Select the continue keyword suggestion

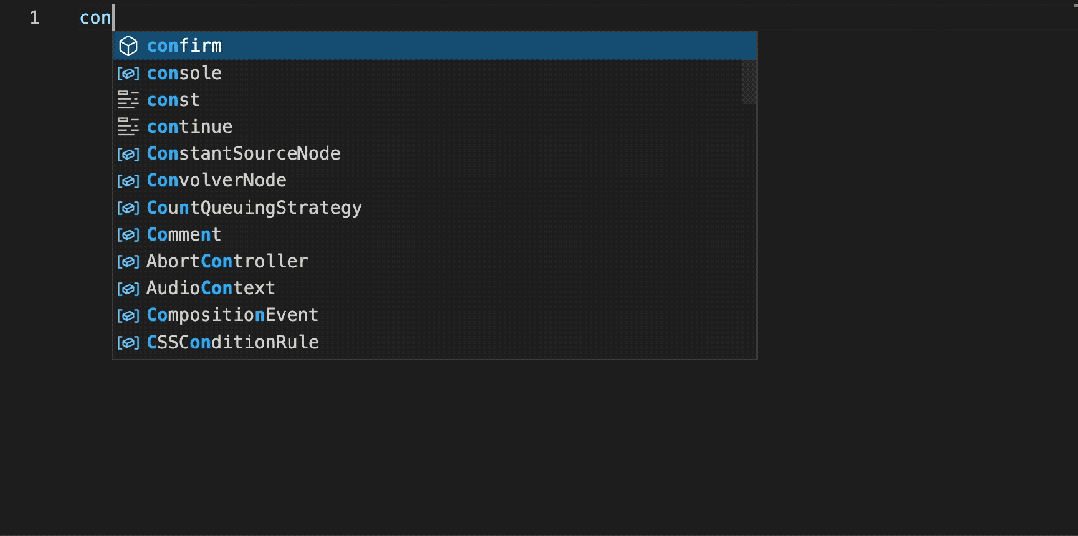pyautogui.click(x=189, y=127)
